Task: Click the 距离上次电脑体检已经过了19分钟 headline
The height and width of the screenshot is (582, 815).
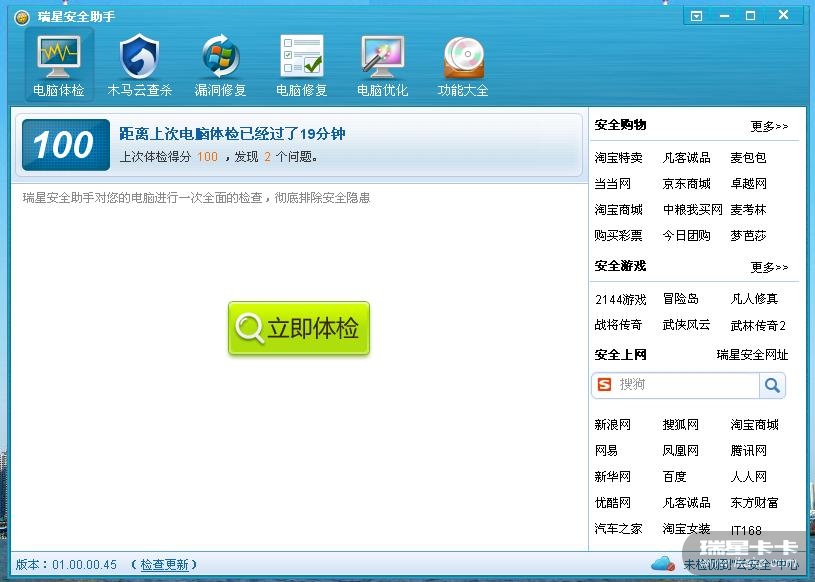Action: pyautogui.click(x=232, y=134)
